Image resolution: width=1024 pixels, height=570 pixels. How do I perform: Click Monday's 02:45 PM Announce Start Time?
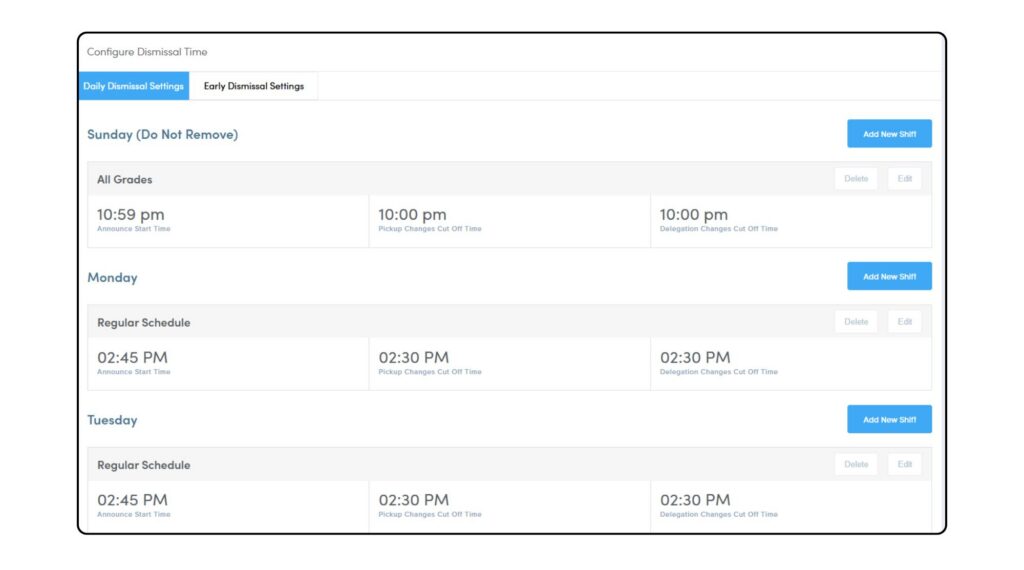[132, 358]
